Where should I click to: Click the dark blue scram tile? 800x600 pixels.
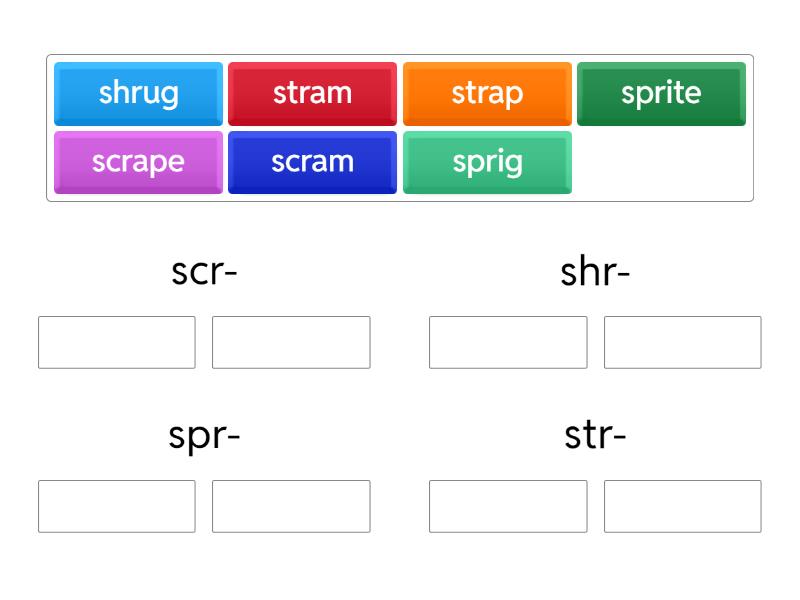point(312,162)
